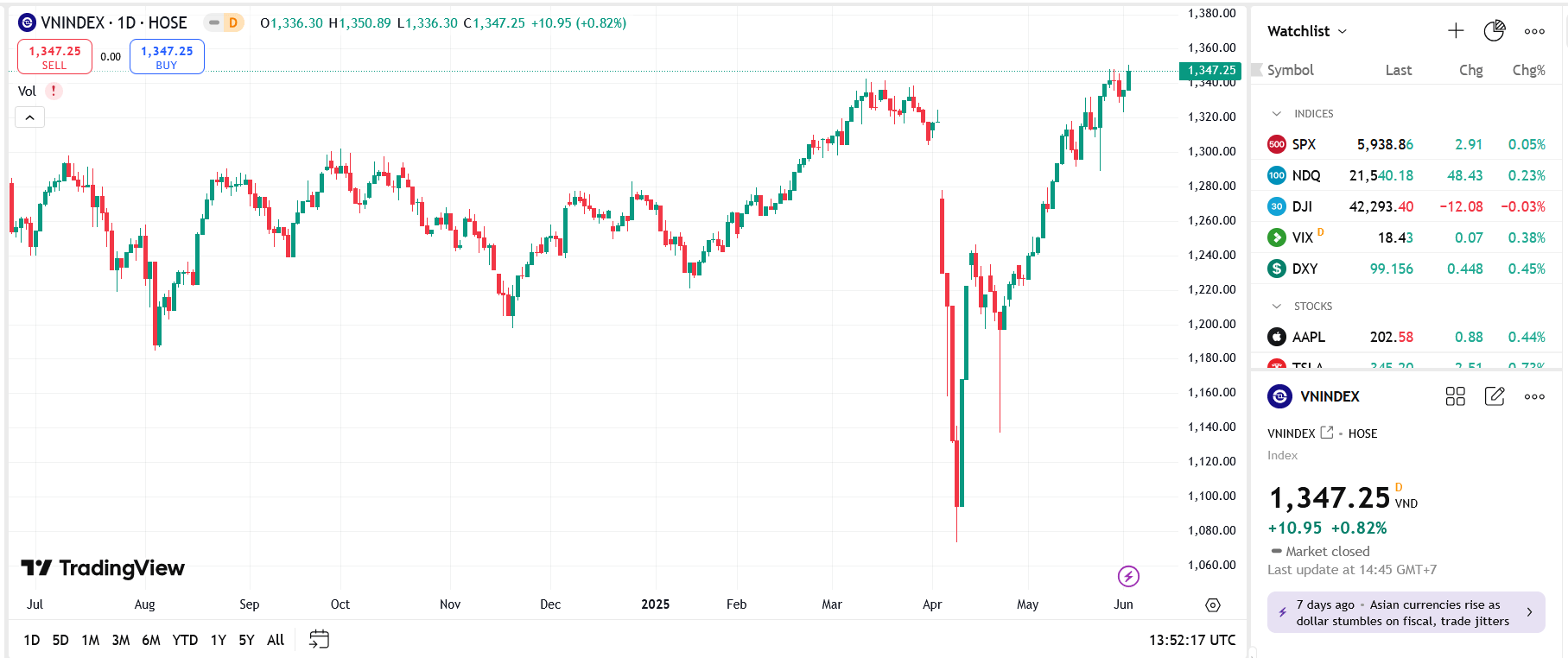Viewport: 1568px width, 658px height.
Task: Open the Watchlist name dropdown
Action: (x=1307, y=31)
